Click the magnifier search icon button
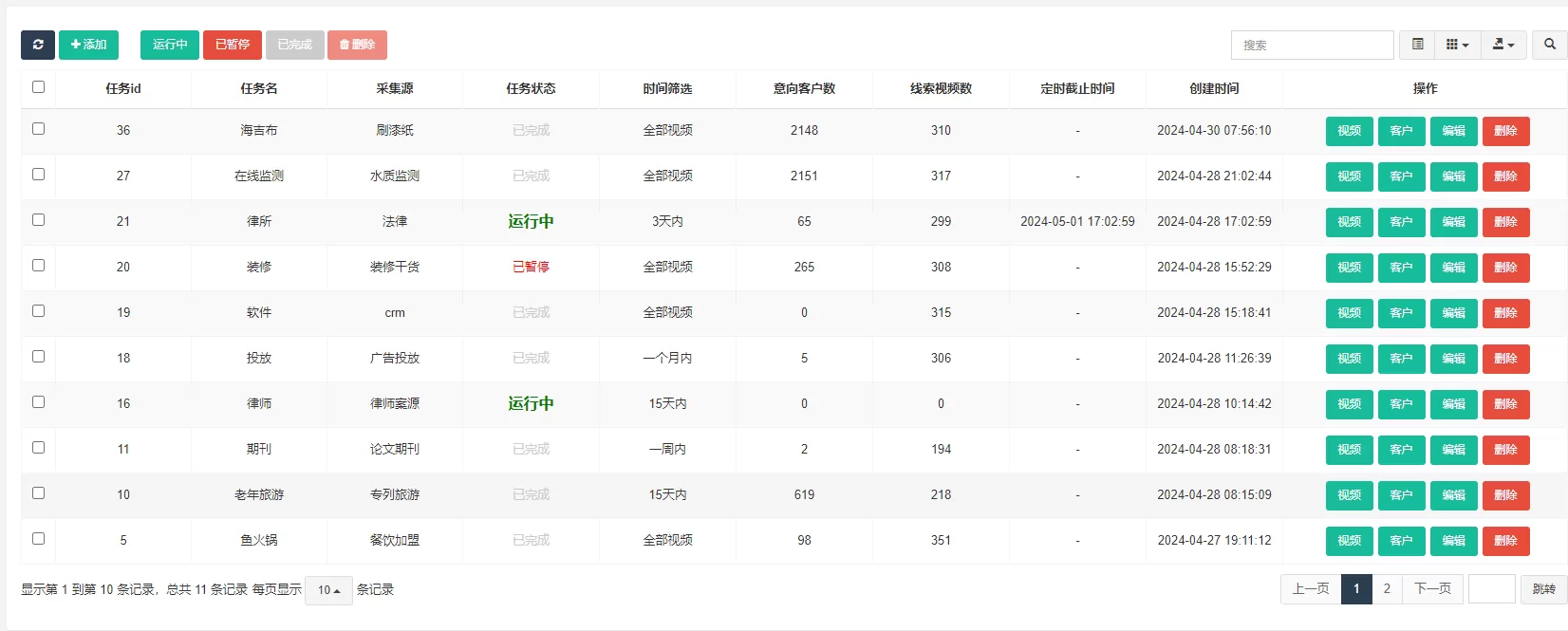This screenshot has width=1568, height=631. (1549, 45)
